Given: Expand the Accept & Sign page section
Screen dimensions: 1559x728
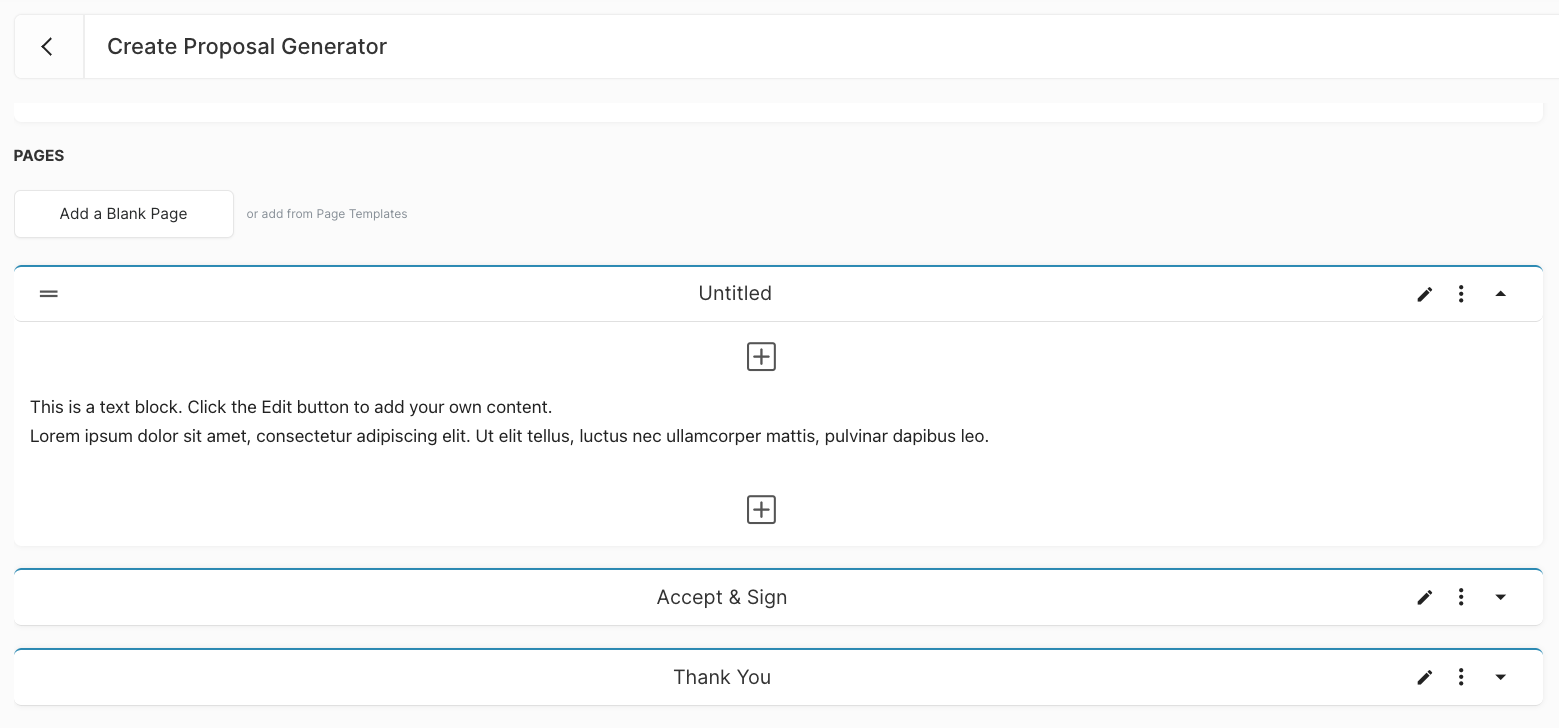Looking at the screenshot, I should (x=1500, y=597).
